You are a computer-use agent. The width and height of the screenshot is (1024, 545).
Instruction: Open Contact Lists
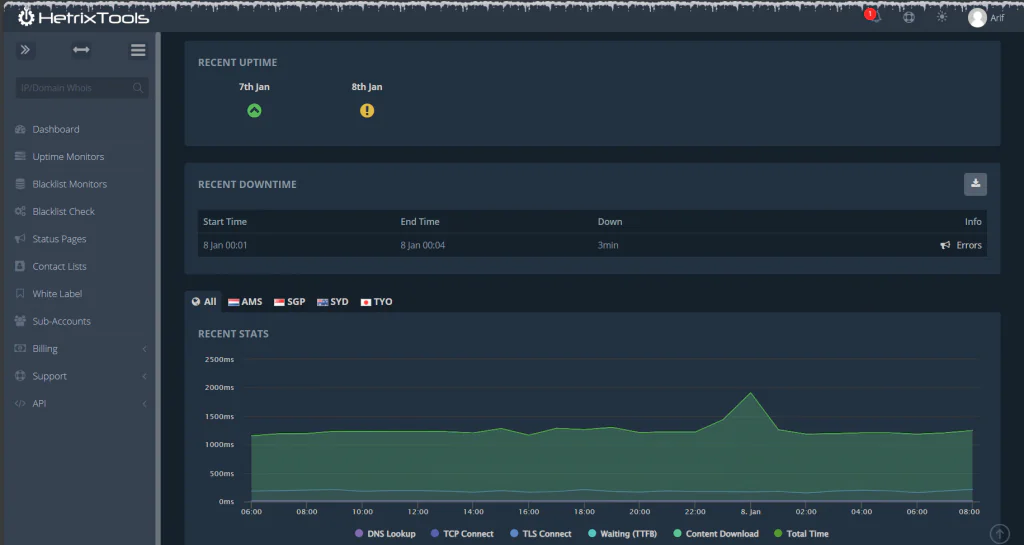[x=59, y=266]
